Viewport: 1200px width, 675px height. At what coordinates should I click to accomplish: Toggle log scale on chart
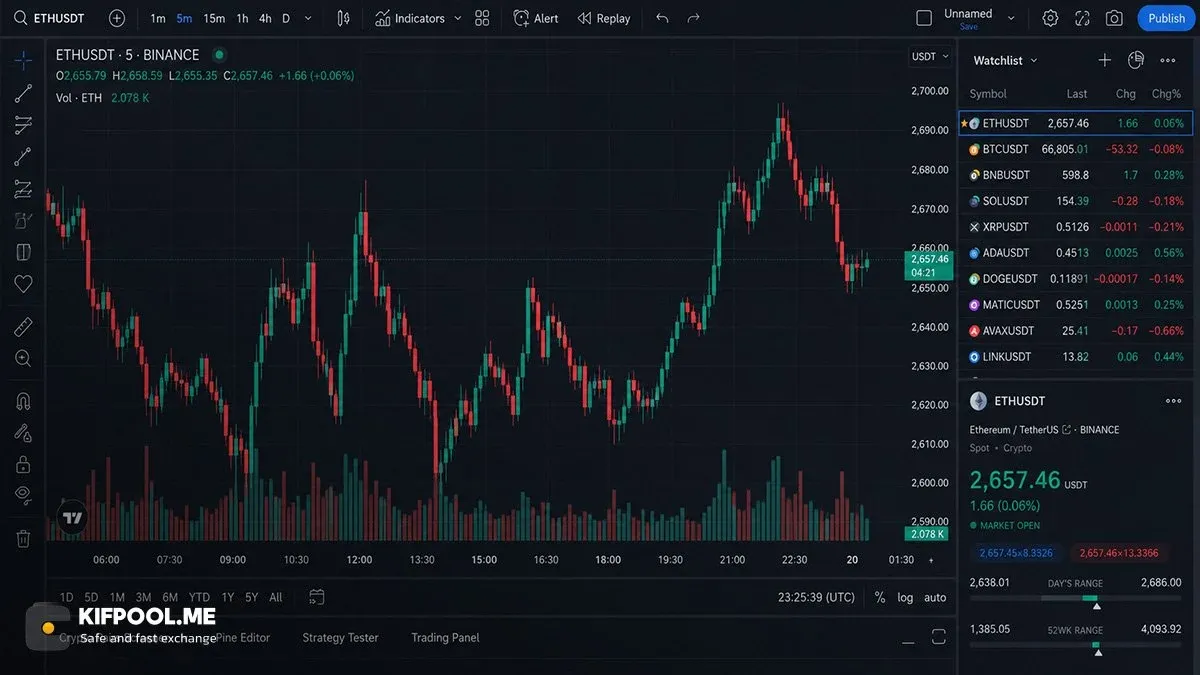[x=905, y=597]
